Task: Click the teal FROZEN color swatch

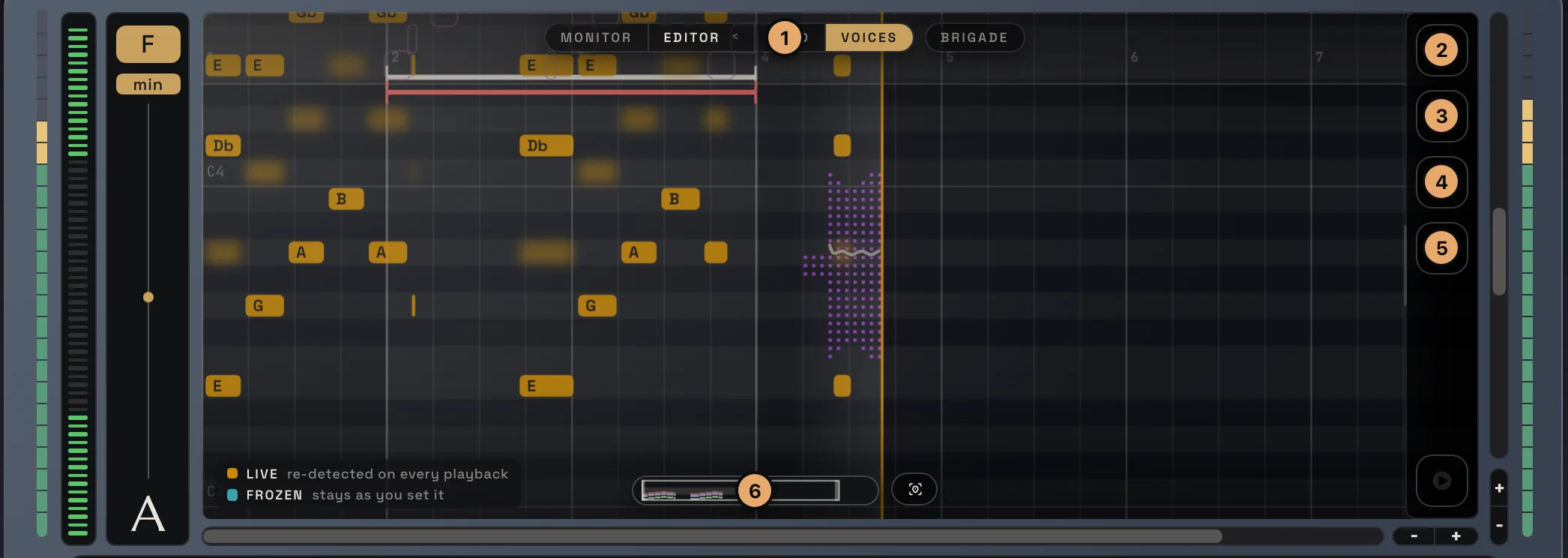Action: tap(232, 494)
